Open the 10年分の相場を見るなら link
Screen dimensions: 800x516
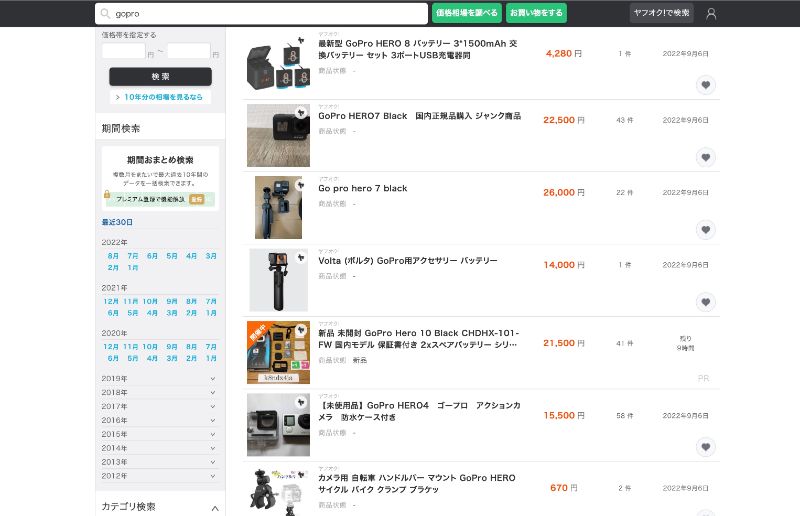point(160,97)
